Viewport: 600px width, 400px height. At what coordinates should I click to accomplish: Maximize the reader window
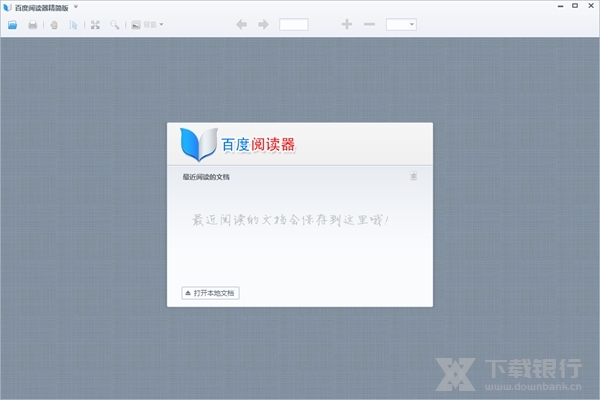[x=575, y=6]
